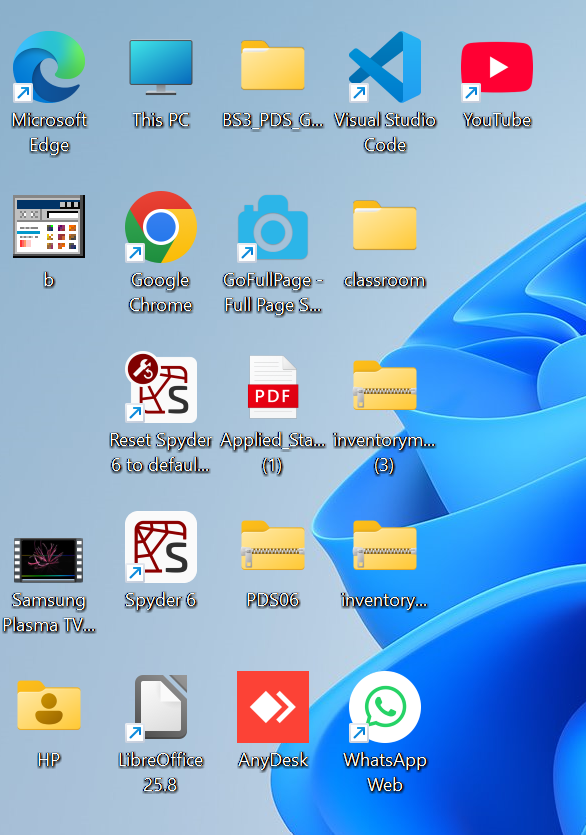586x835 pixels.
Task: Select the YouTube shortcut icon
Action: point(497,67)
